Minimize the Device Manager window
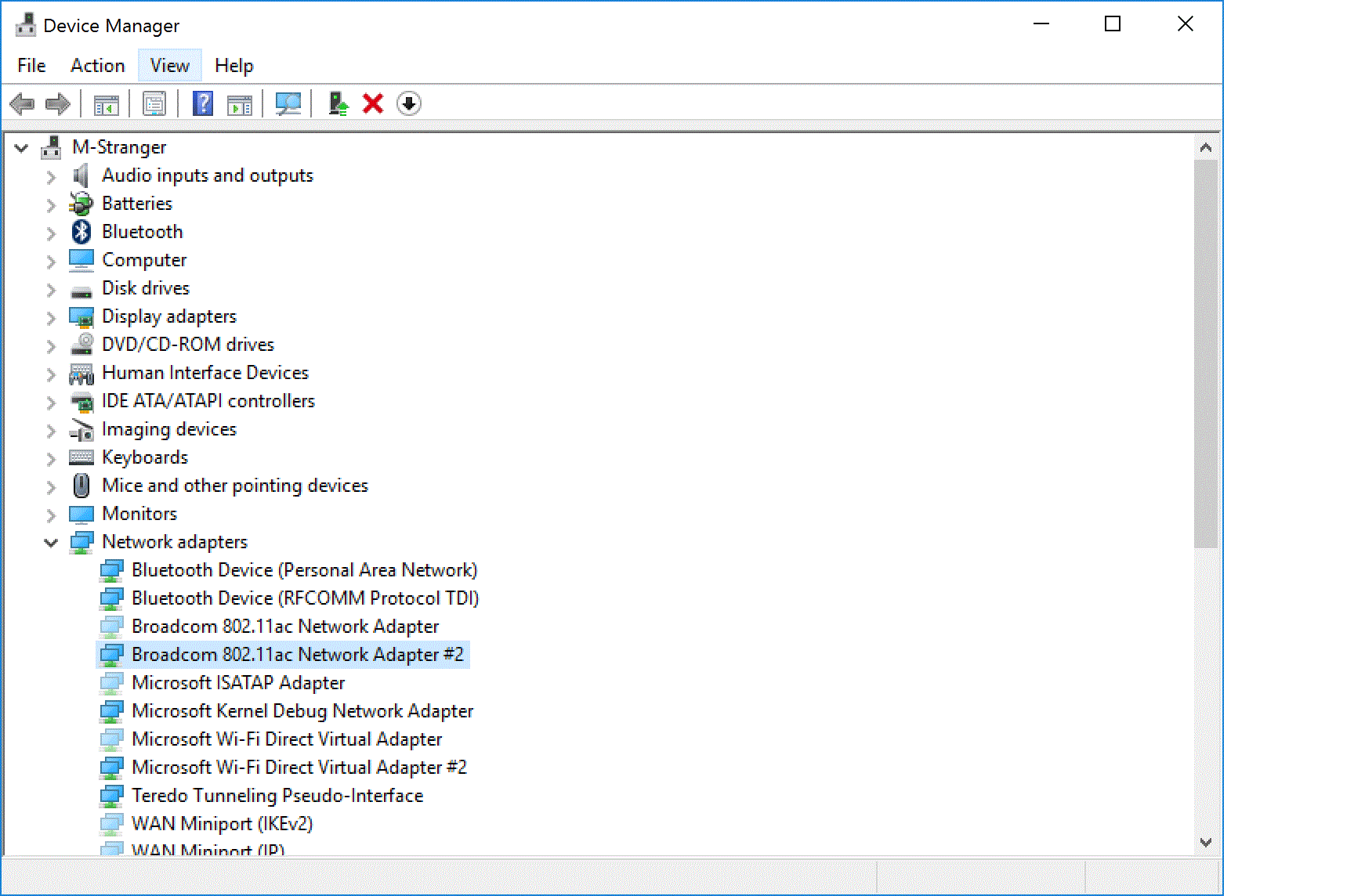This screenshot has height=896, width=1354. (x=1041, y=23)
